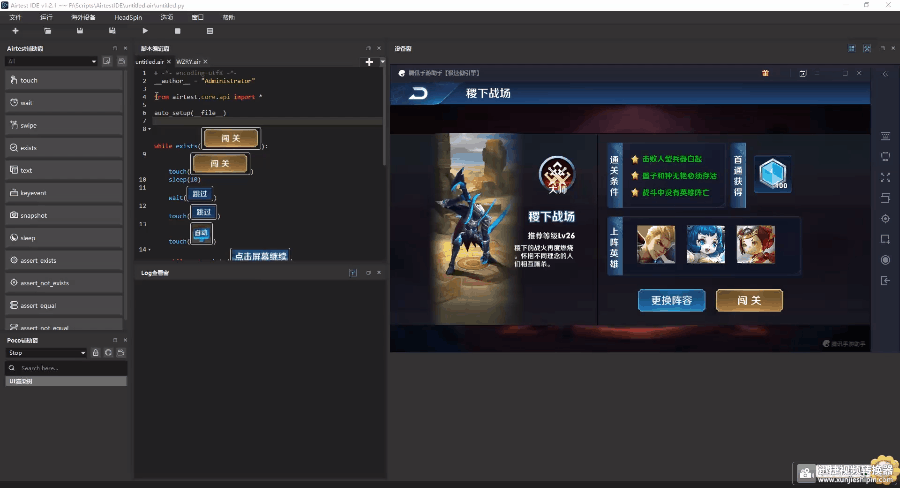The image size is (900, 488).
Task: Add a new script tab with plus
Action: [369, 62]
